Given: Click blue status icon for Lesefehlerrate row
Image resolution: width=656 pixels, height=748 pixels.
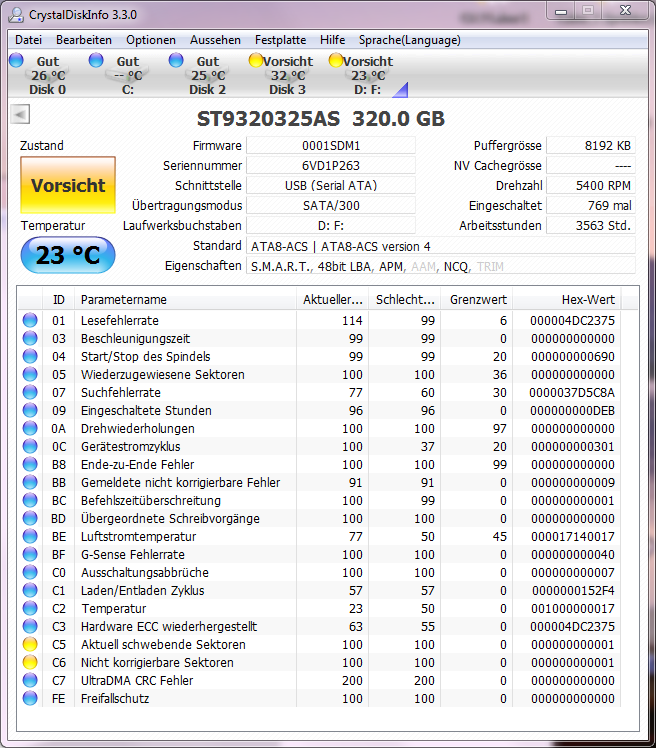Looking at the screenshot, I should tap(30, 321).
